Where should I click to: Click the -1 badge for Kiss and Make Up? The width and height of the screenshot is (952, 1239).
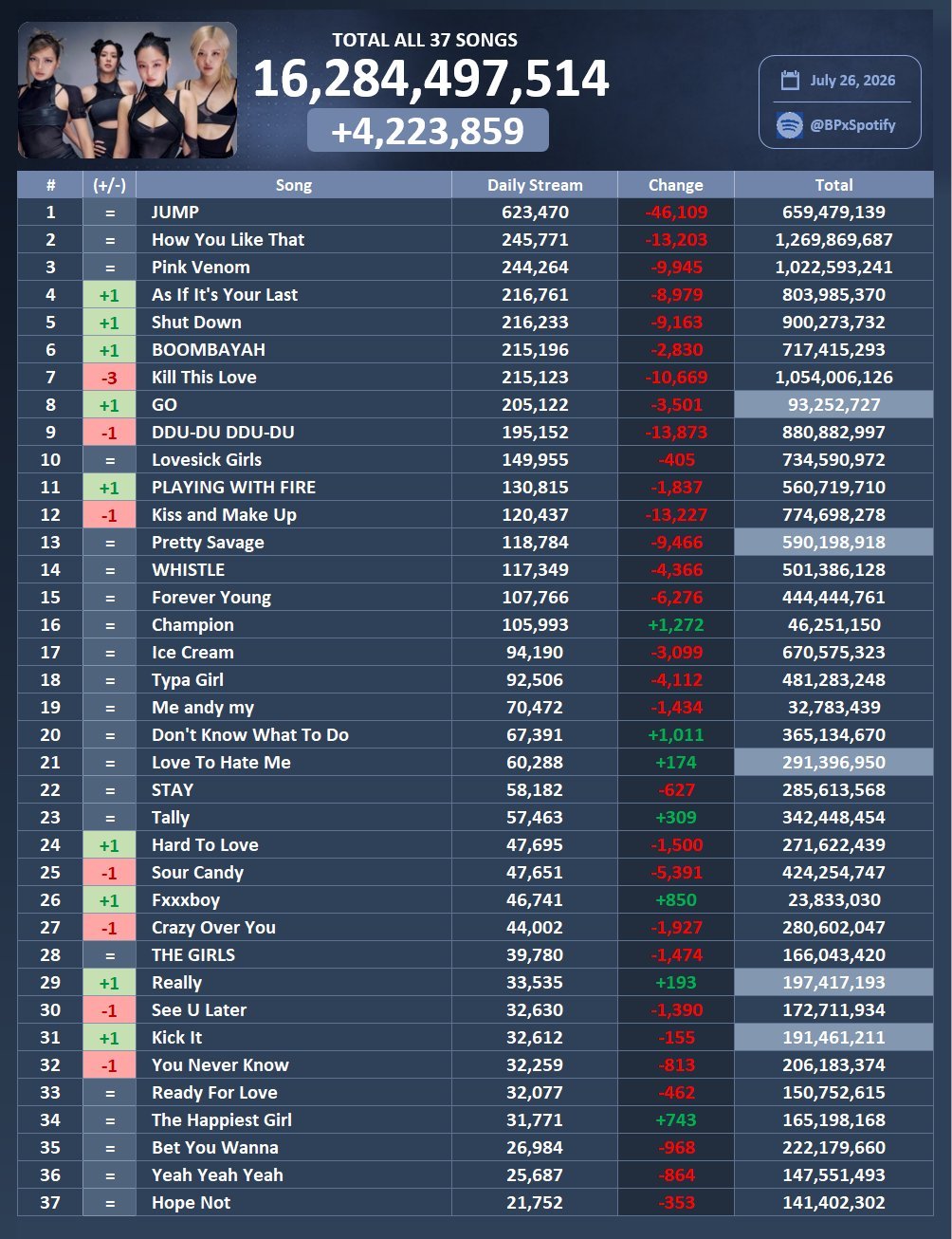coord(110,515)
